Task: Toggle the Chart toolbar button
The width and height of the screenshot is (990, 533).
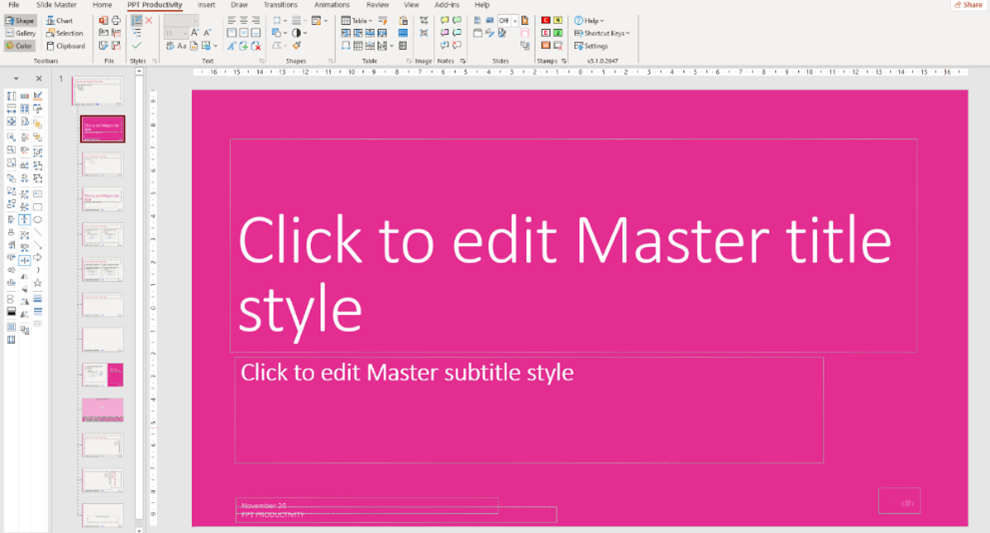Action: pos(60,21)
